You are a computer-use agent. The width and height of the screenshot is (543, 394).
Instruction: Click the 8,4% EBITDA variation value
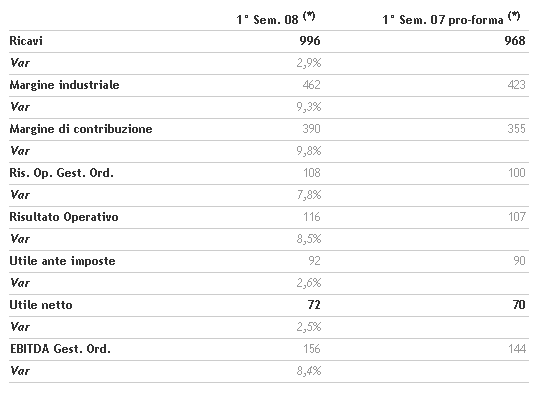(x=309, y=371)
